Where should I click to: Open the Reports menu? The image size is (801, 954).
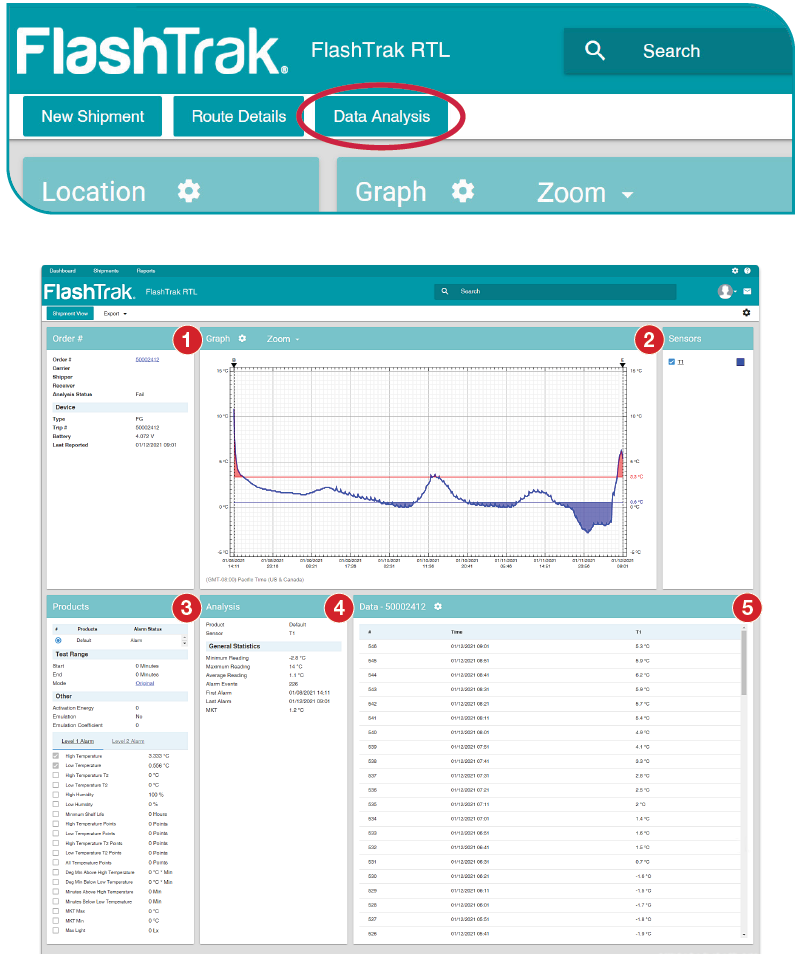tap(146, 271)
